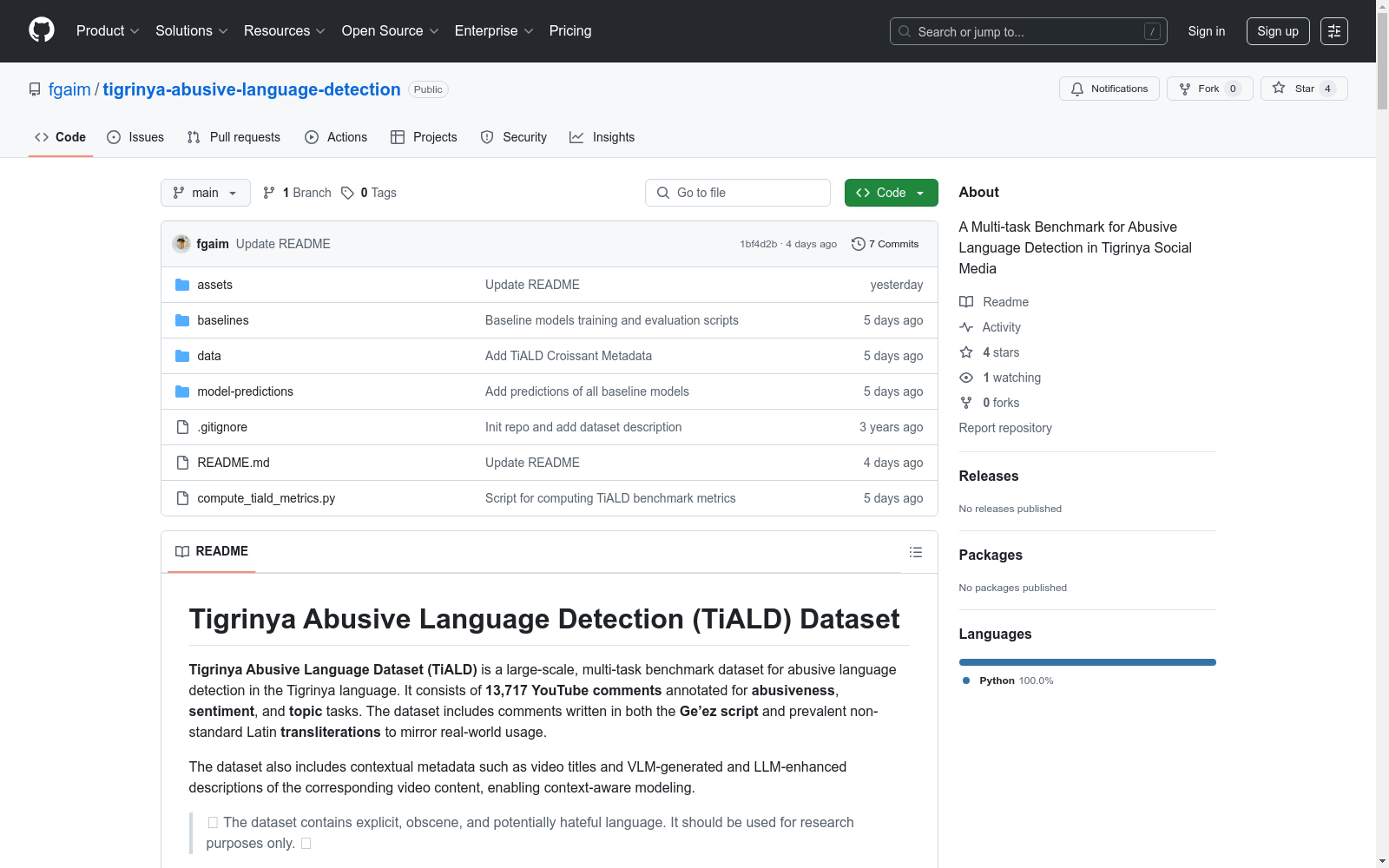The image size is (1389, 868).
Task: Click the Readme book icon in About
Action: click(x=965, y=302)
